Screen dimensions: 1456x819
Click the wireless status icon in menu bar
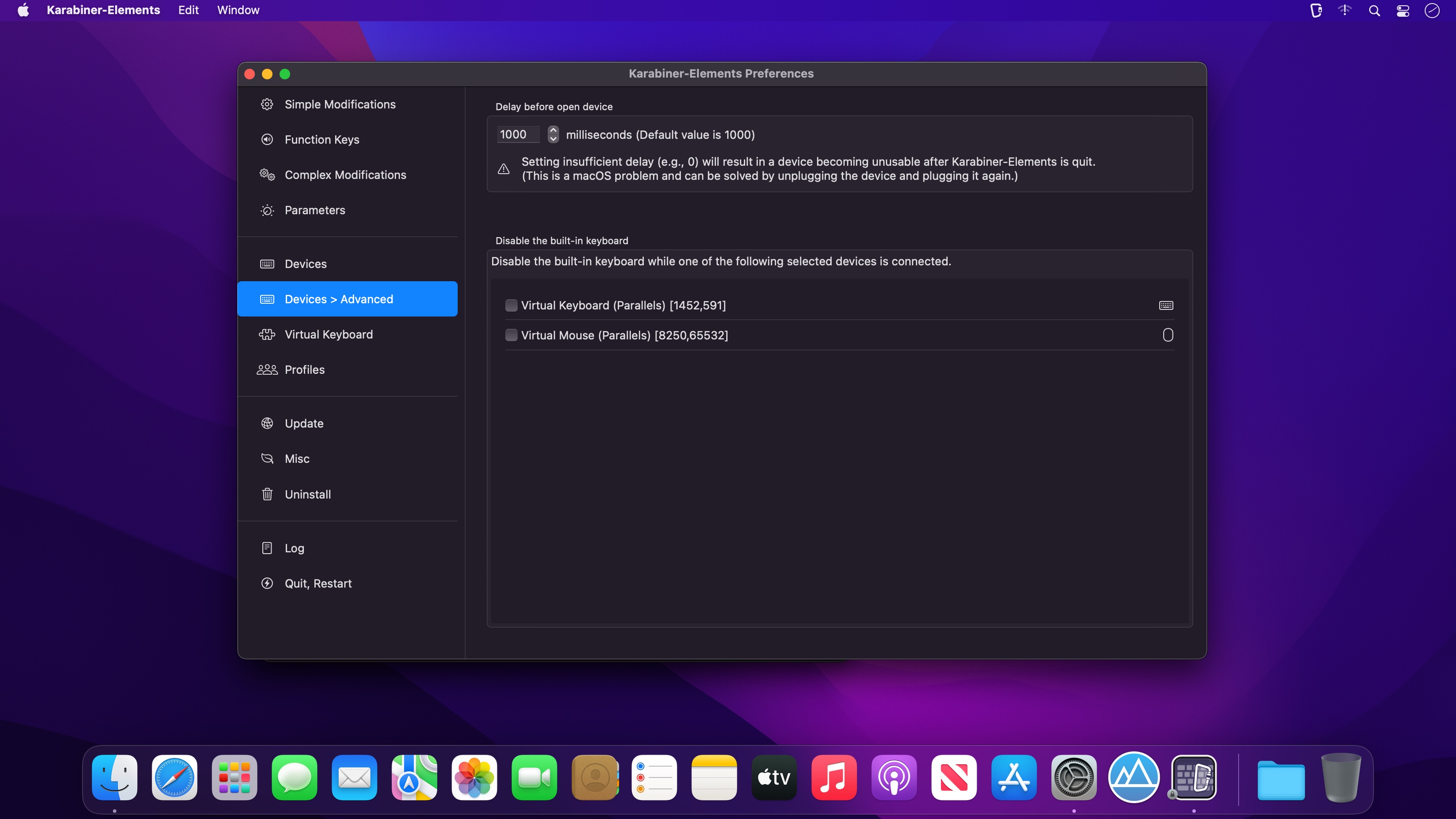pyautogui.click(x=1344, y=10)
